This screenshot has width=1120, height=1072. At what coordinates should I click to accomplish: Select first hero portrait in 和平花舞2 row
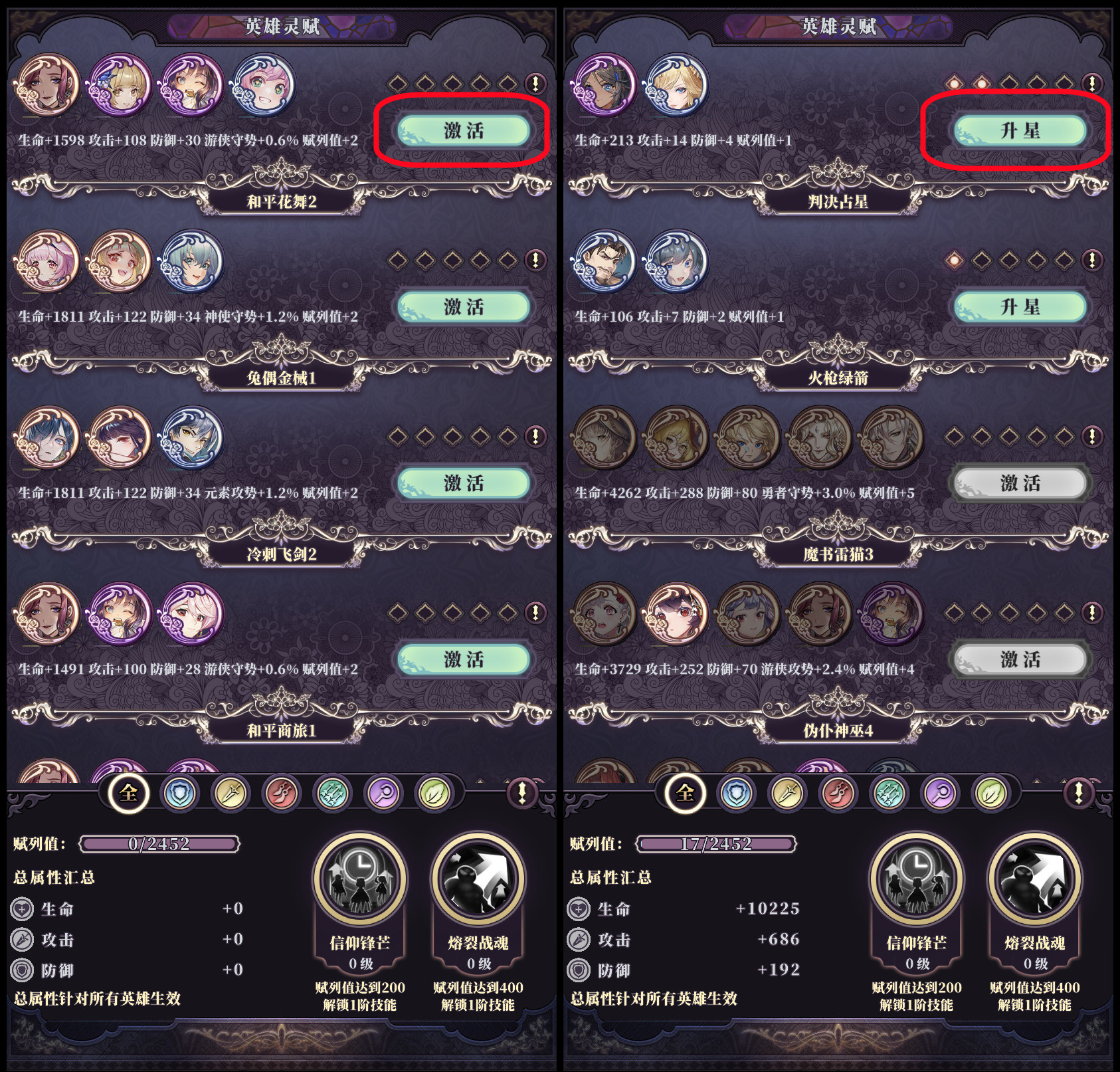coord(47,85)
